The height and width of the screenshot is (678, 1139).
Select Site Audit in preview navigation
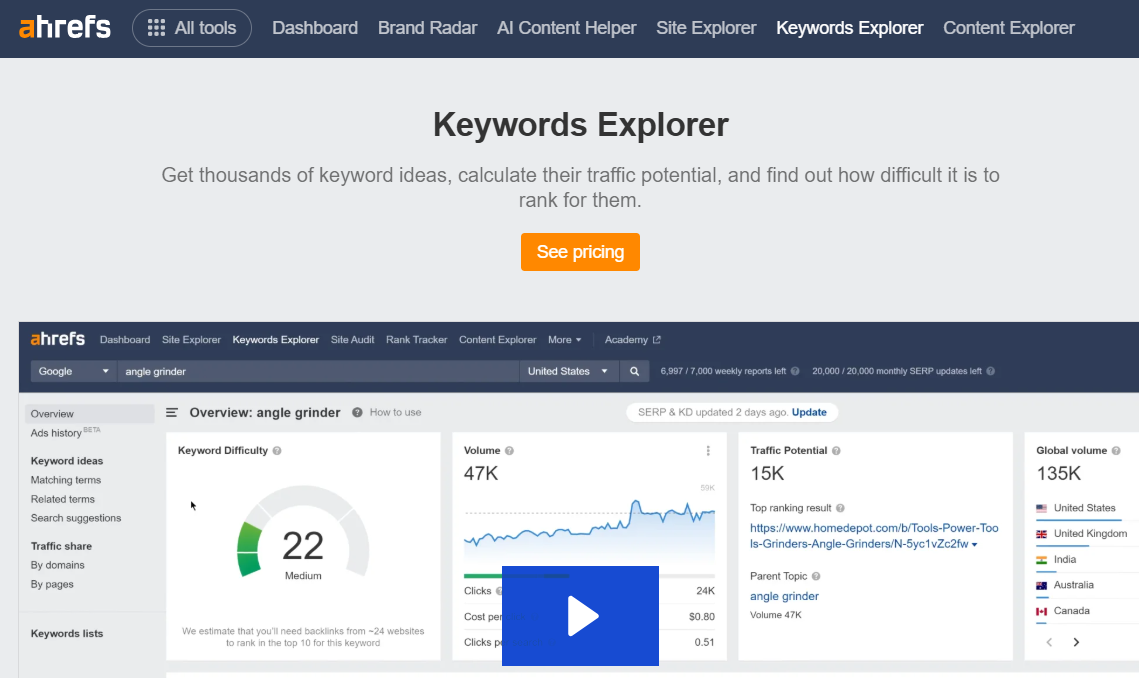[x=352, y=339]
